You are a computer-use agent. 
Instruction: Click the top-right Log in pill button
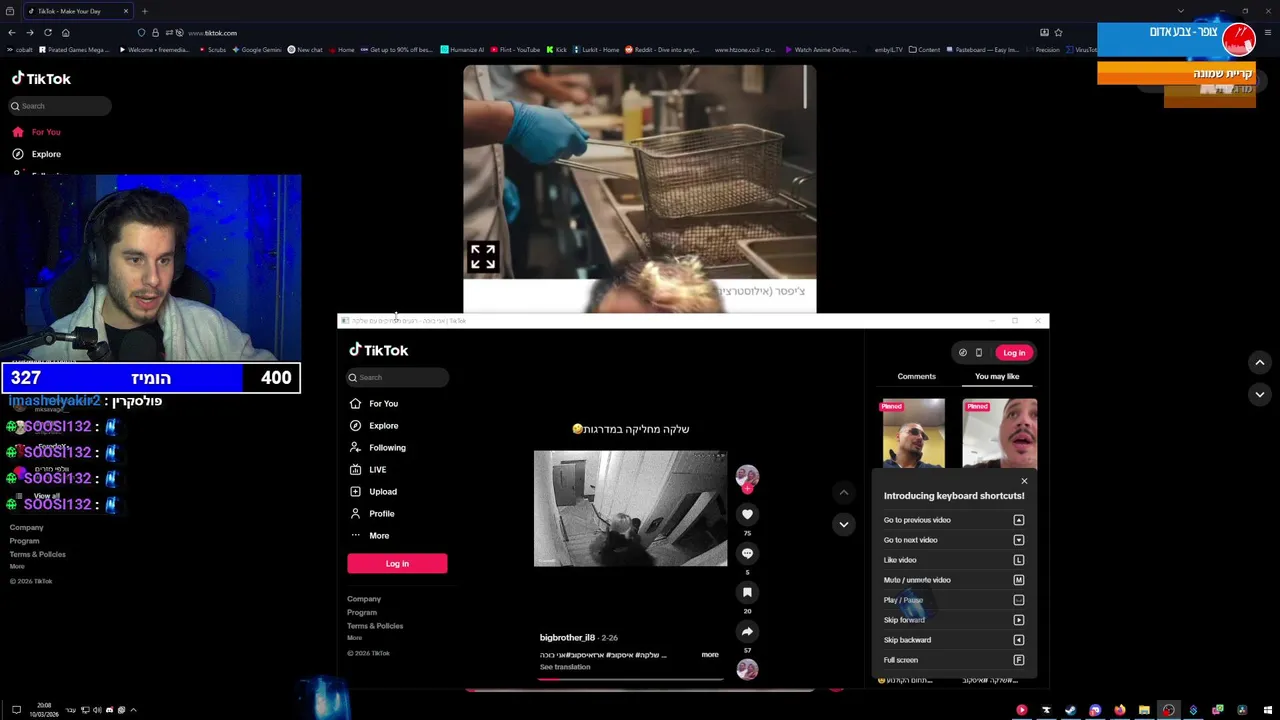click(x=1014, y=352)
